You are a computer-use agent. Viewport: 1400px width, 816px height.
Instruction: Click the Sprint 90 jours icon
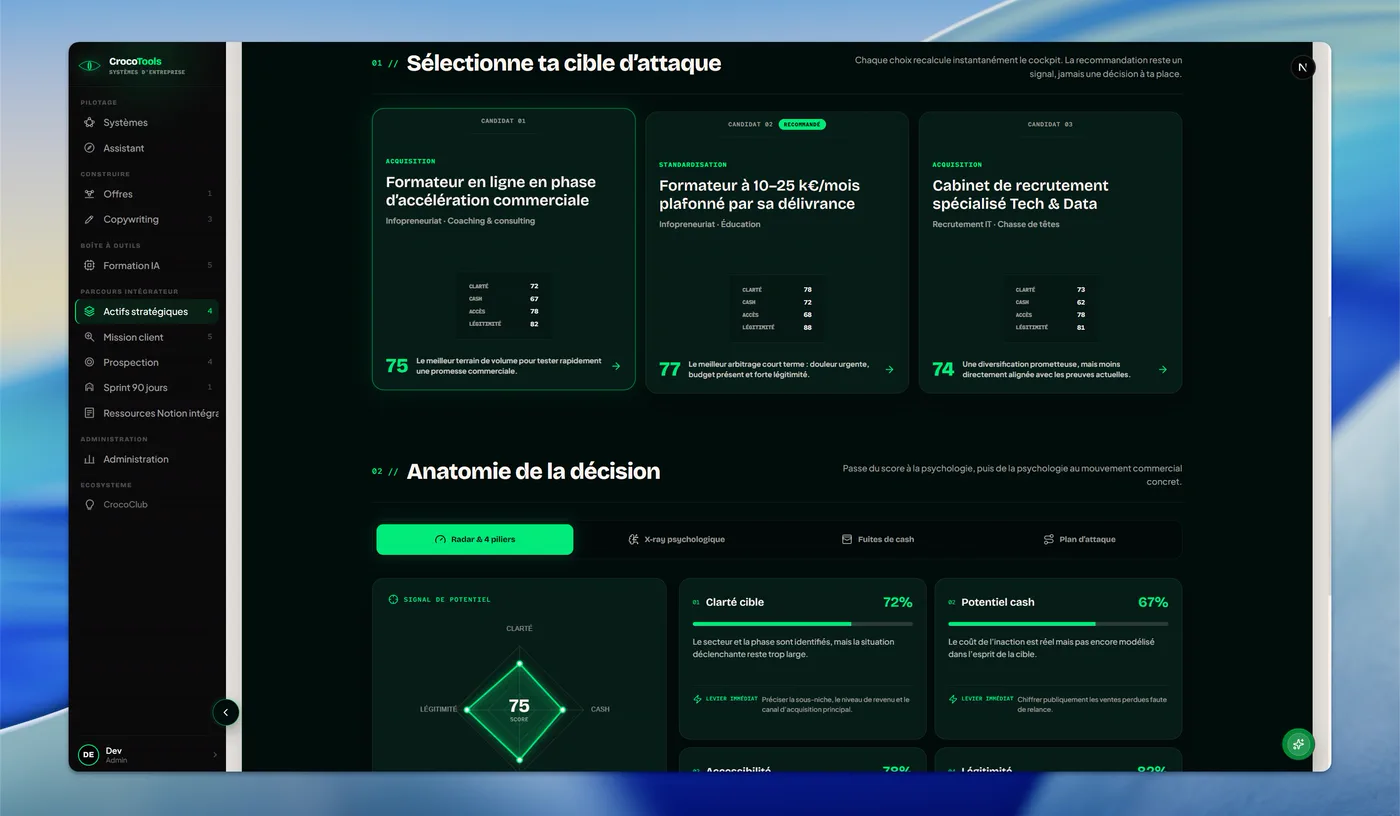point(89,387)
